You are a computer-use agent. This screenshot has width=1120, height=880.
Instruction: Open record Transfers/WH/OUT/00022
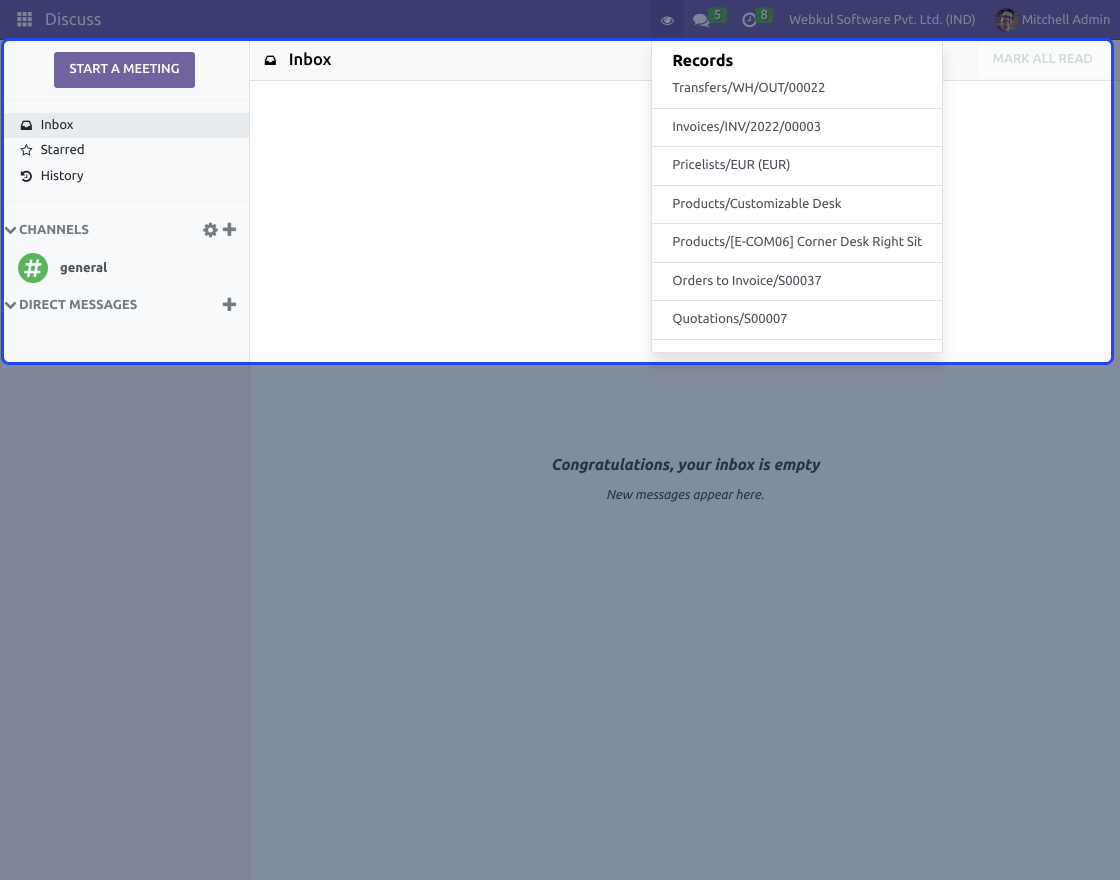pos(796,88)
